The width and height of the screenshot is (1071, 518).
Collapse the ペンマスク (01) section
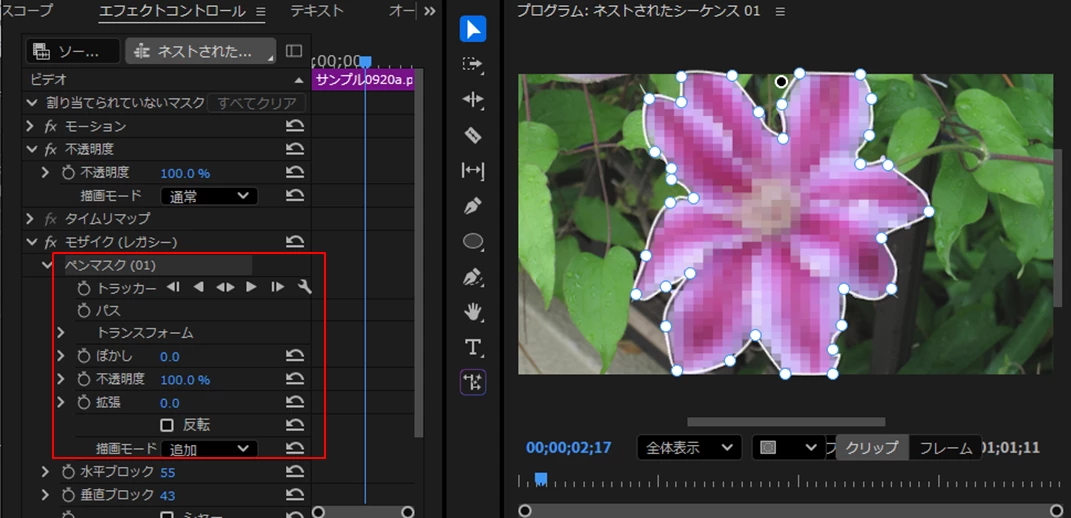coord(47,264)
